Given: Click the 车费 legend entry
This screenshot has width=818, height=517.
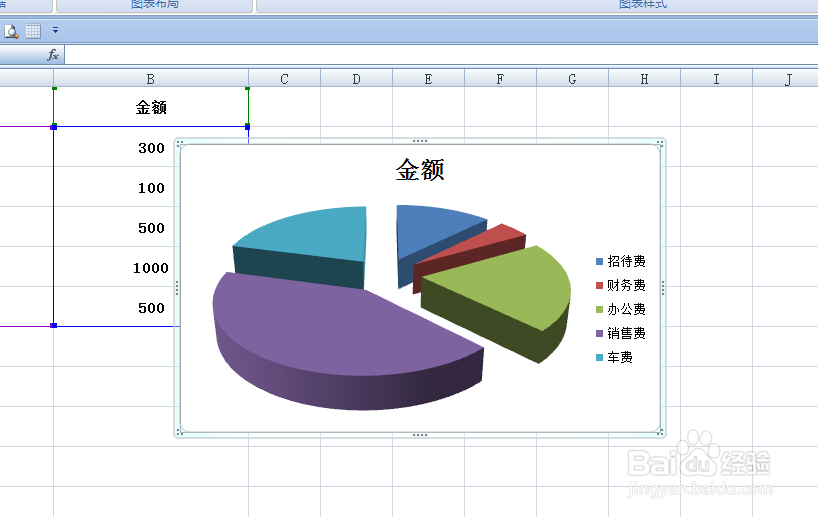Looking at the screenshot, I should 615,357.
